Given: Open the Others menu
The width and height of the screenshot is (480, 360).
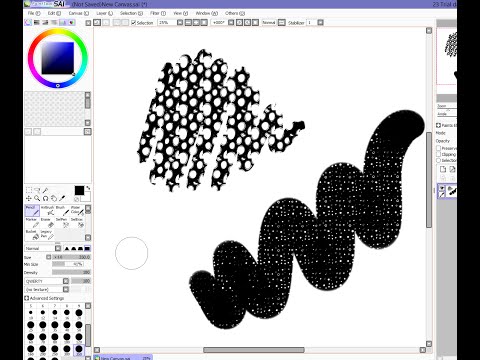Looking at the screenshot, I should 235,13.
